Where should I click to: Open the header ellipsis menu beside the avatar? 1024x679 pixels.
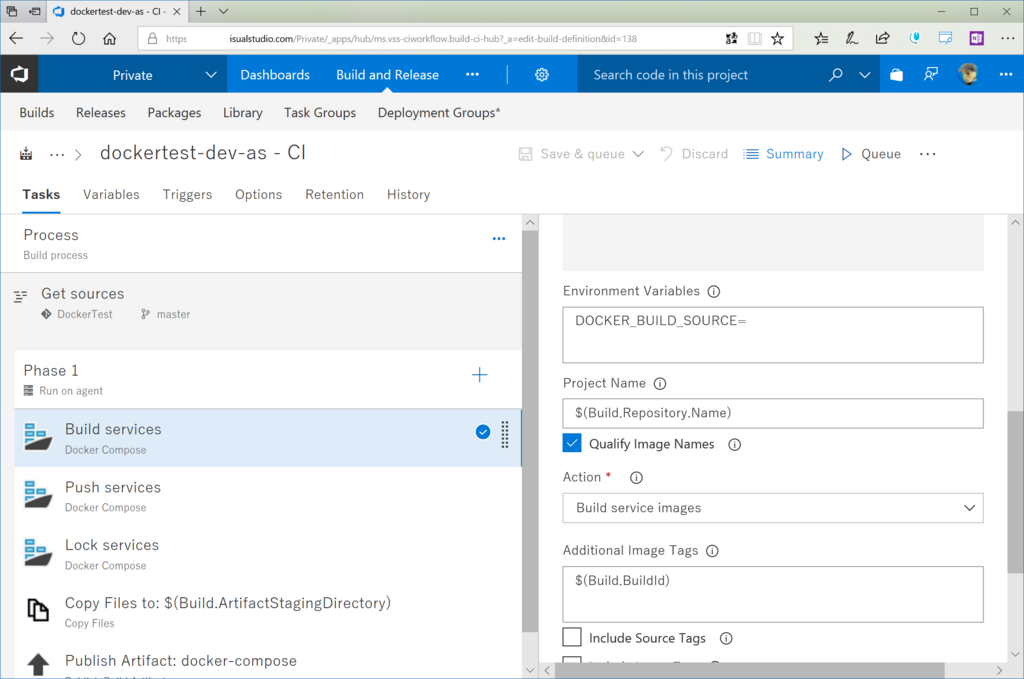1006,74
